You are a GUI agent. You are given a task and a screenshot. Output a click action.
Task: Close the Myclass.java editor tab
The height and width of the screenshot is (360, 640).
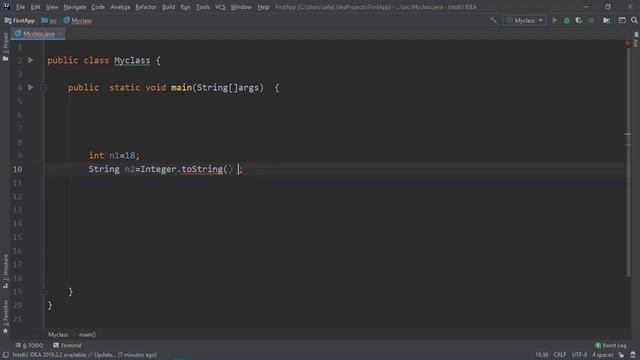60,34
